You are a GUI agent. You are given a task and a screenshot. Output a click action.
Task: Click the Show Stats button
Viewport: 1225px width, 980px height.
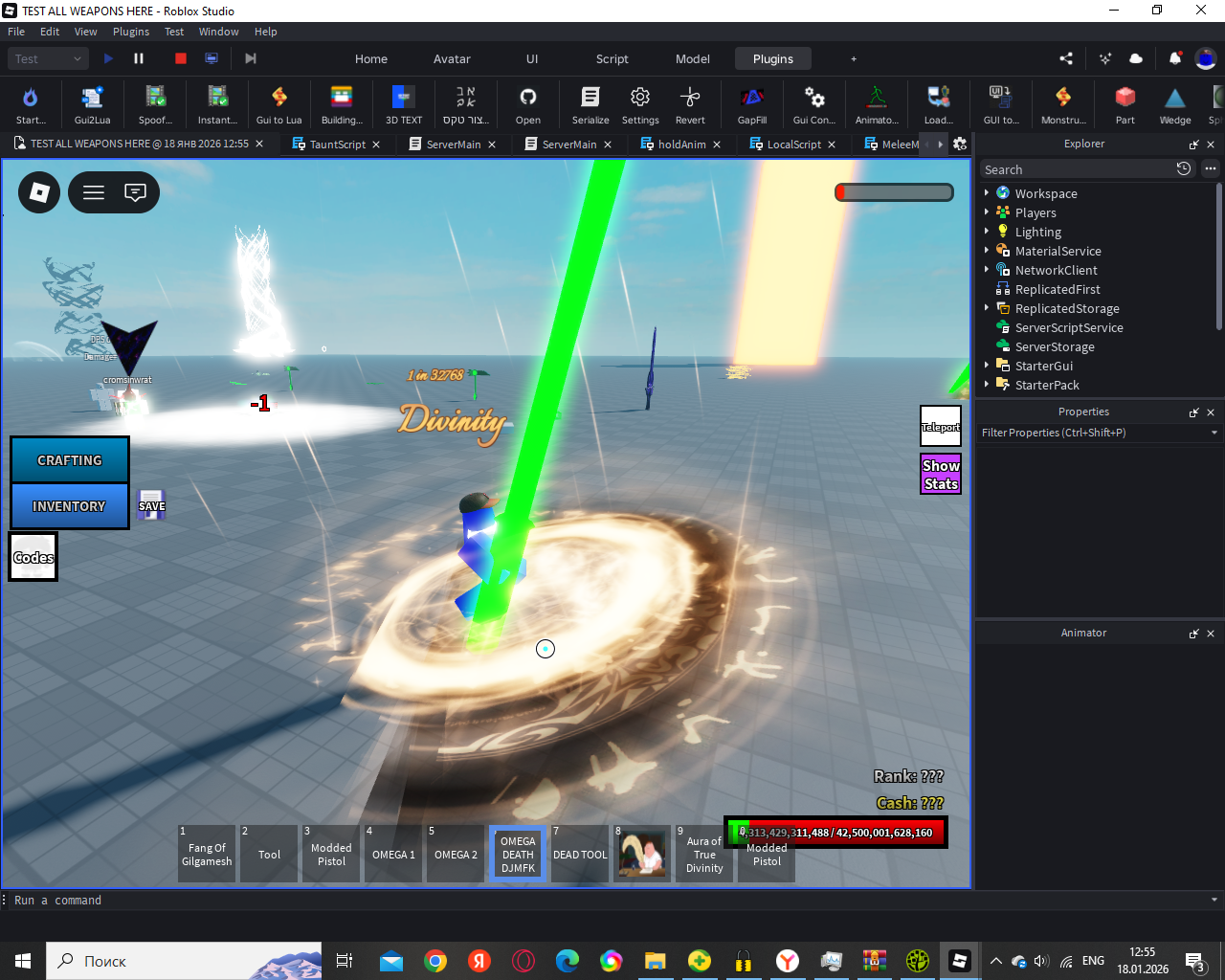[x=941, y=474]
